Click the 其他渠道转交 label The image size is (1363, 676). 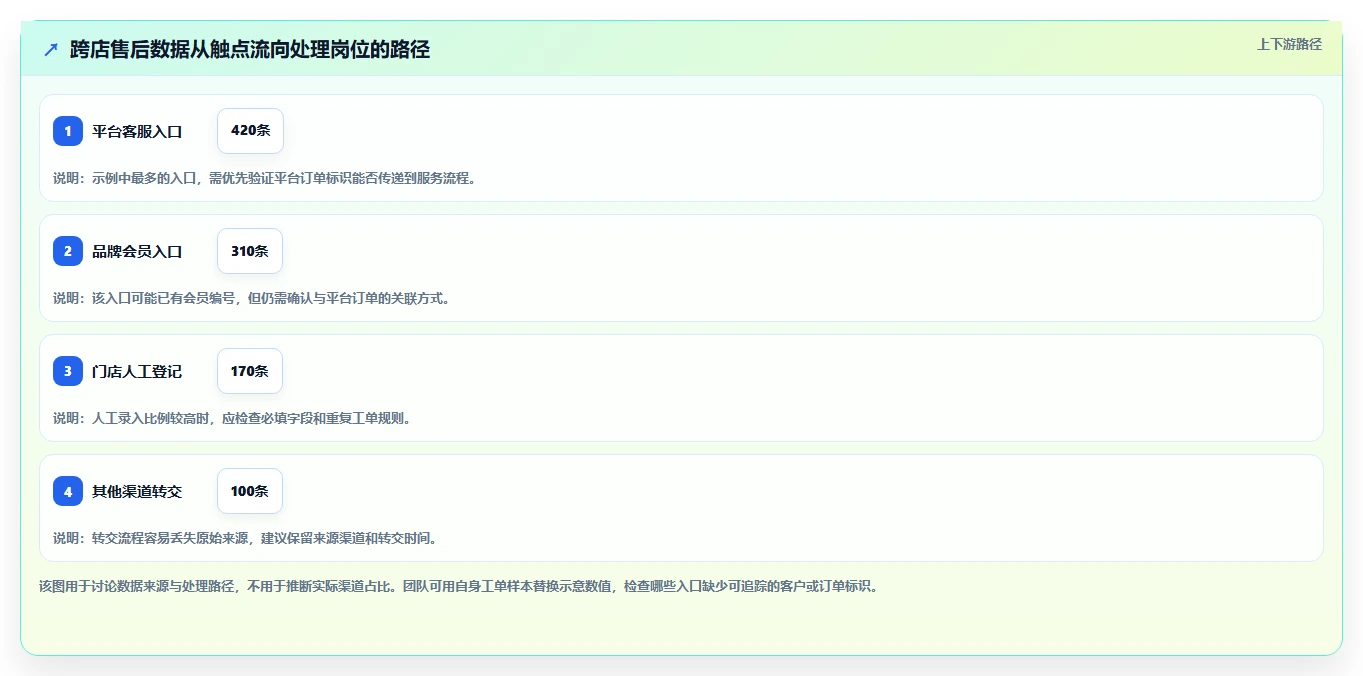[x=137, y=491]
